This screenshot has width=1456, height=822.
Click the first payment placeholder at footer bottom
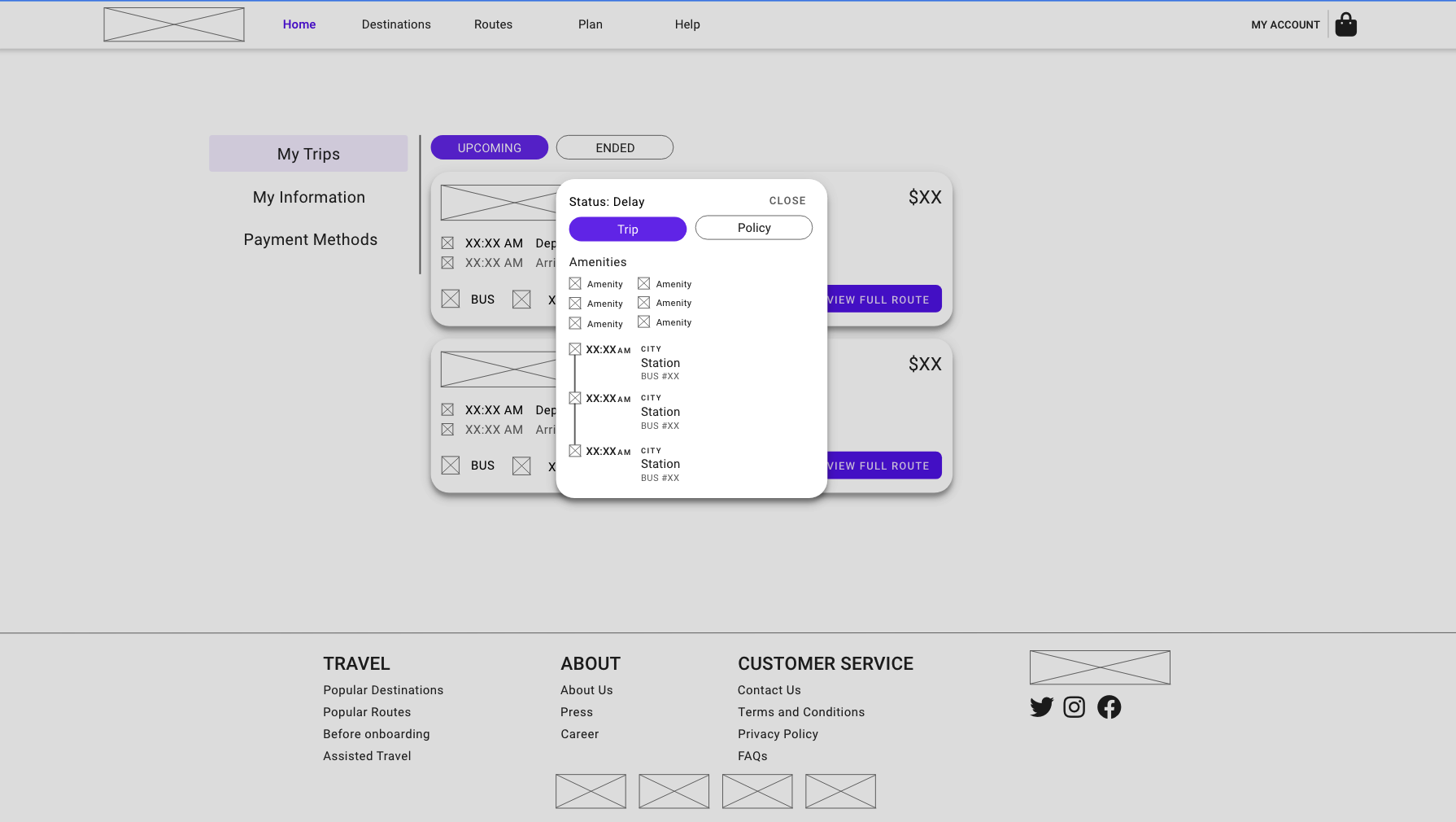[591, 791]
